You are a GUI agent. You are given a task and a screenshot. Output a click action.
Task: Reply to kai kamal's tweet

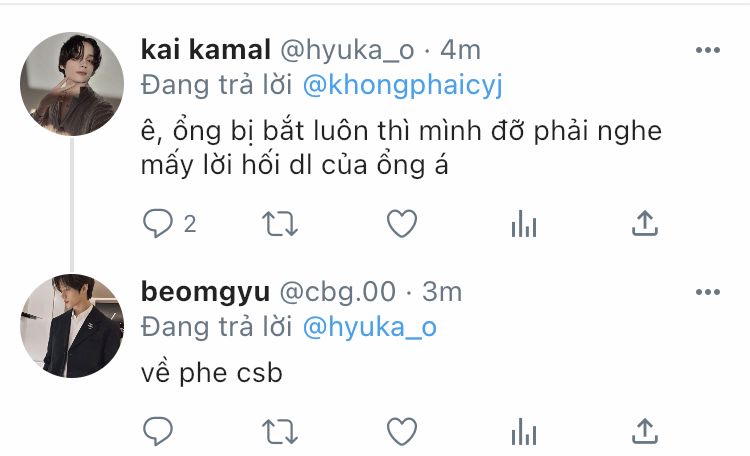point(158,223)
